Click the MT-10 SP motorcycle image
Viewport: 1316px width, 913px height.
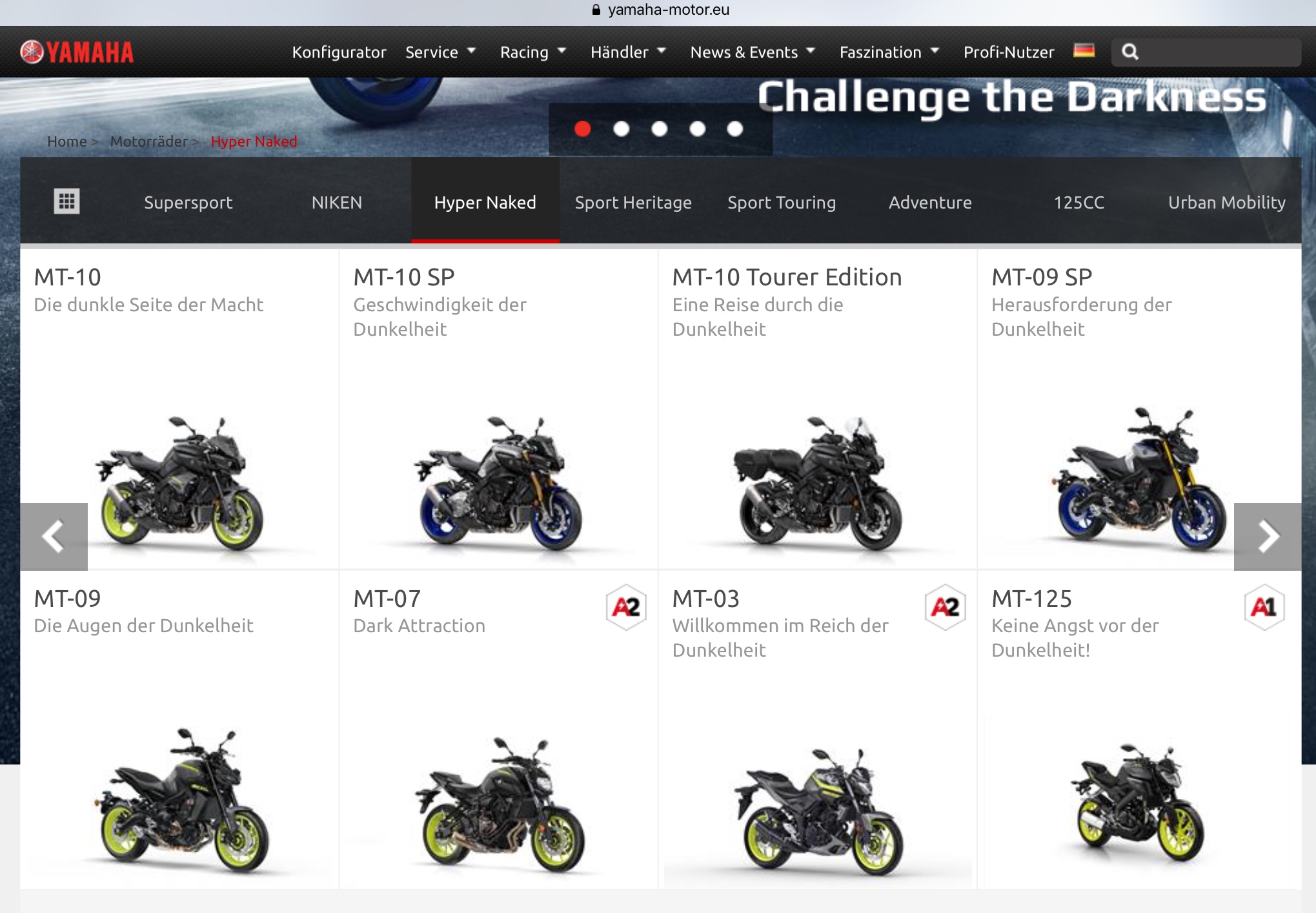[498, 484]
